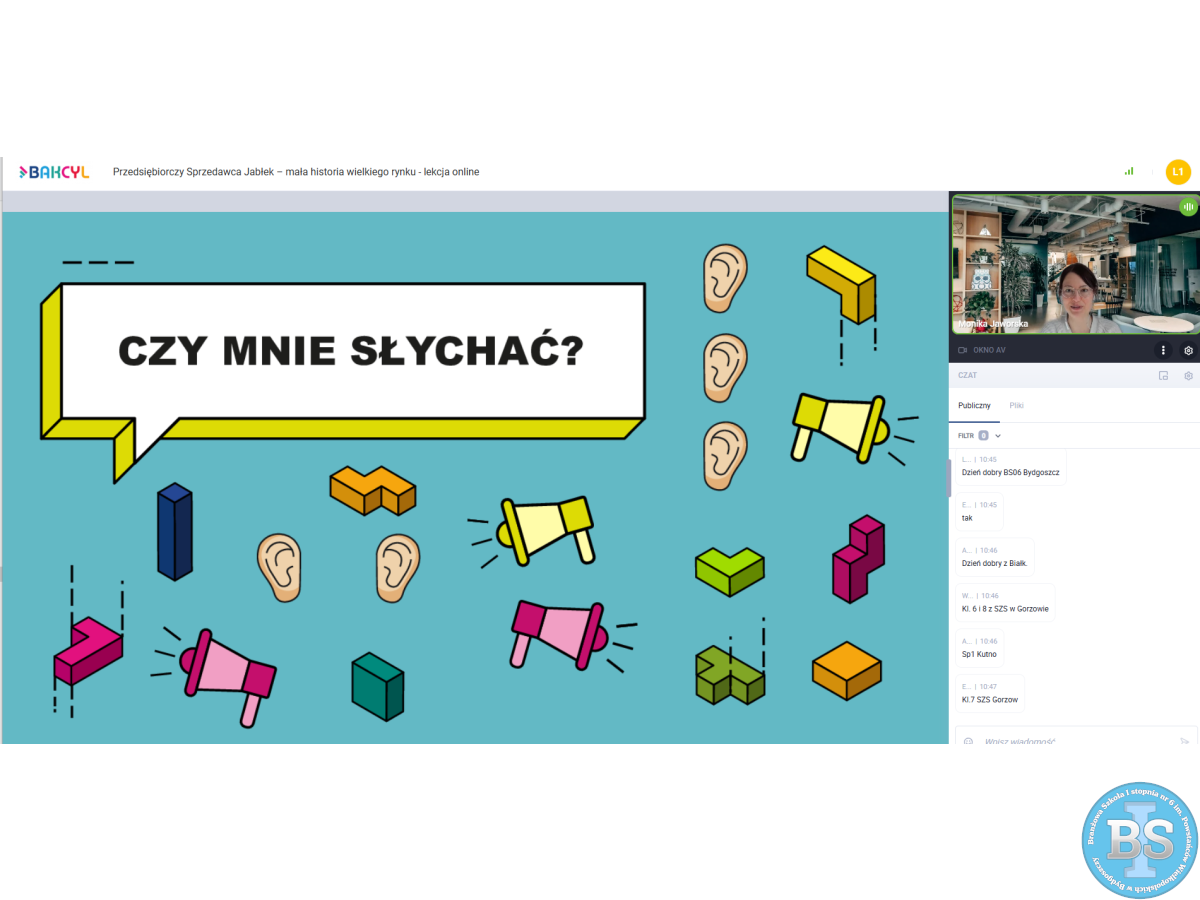The height and width of the screenshot is (900, 1200).
Task: Open the L1 user avatar menu
Action: point(1178,172)
